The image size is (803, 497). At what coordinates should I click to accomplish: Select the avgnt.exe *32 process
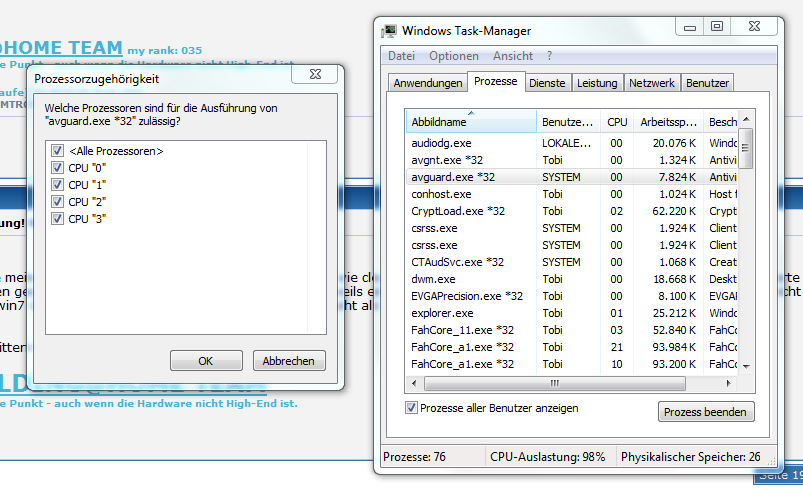point(573,160)
